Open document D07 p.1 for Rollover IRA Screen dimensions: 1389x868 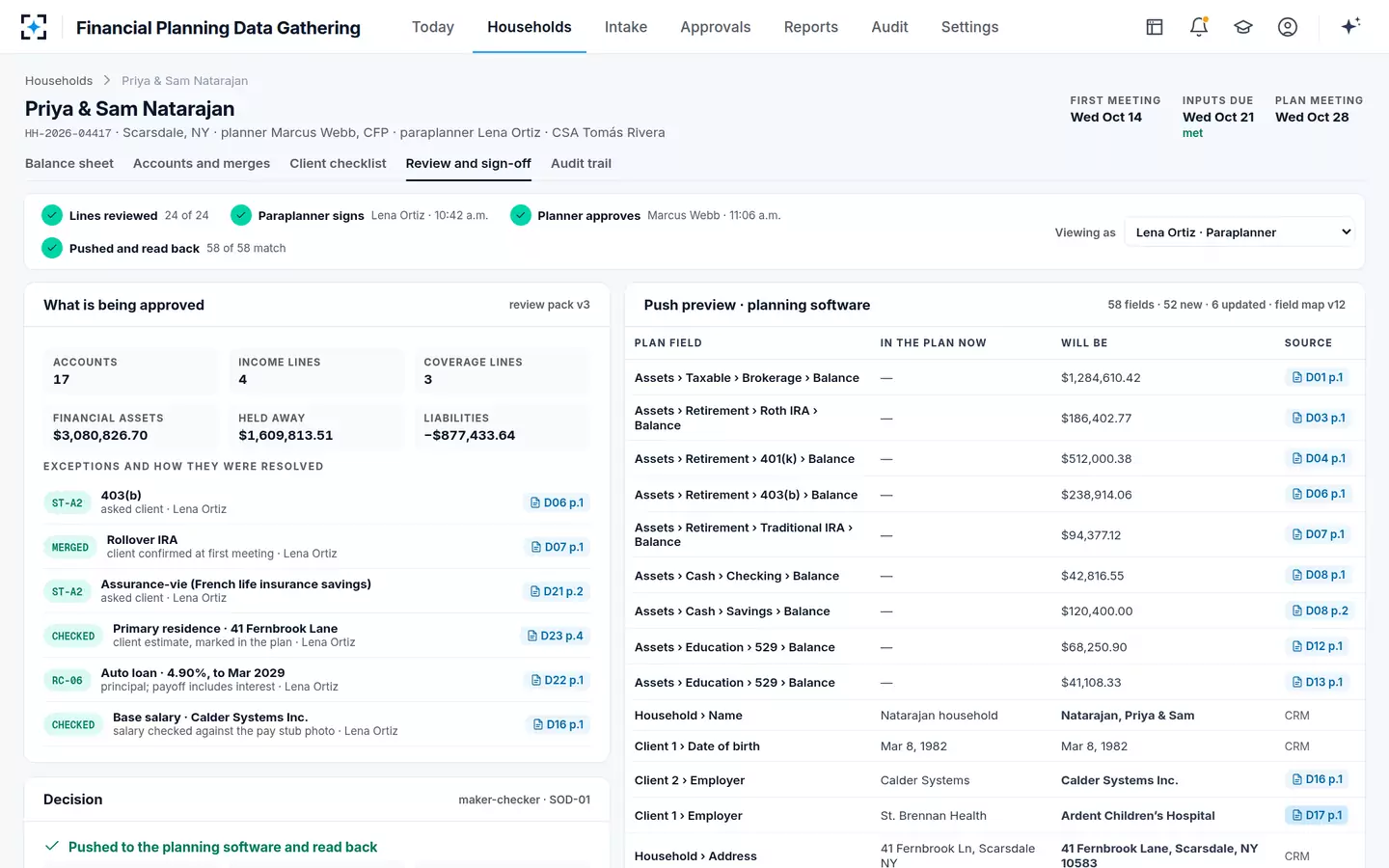click(x=558, y=547)
